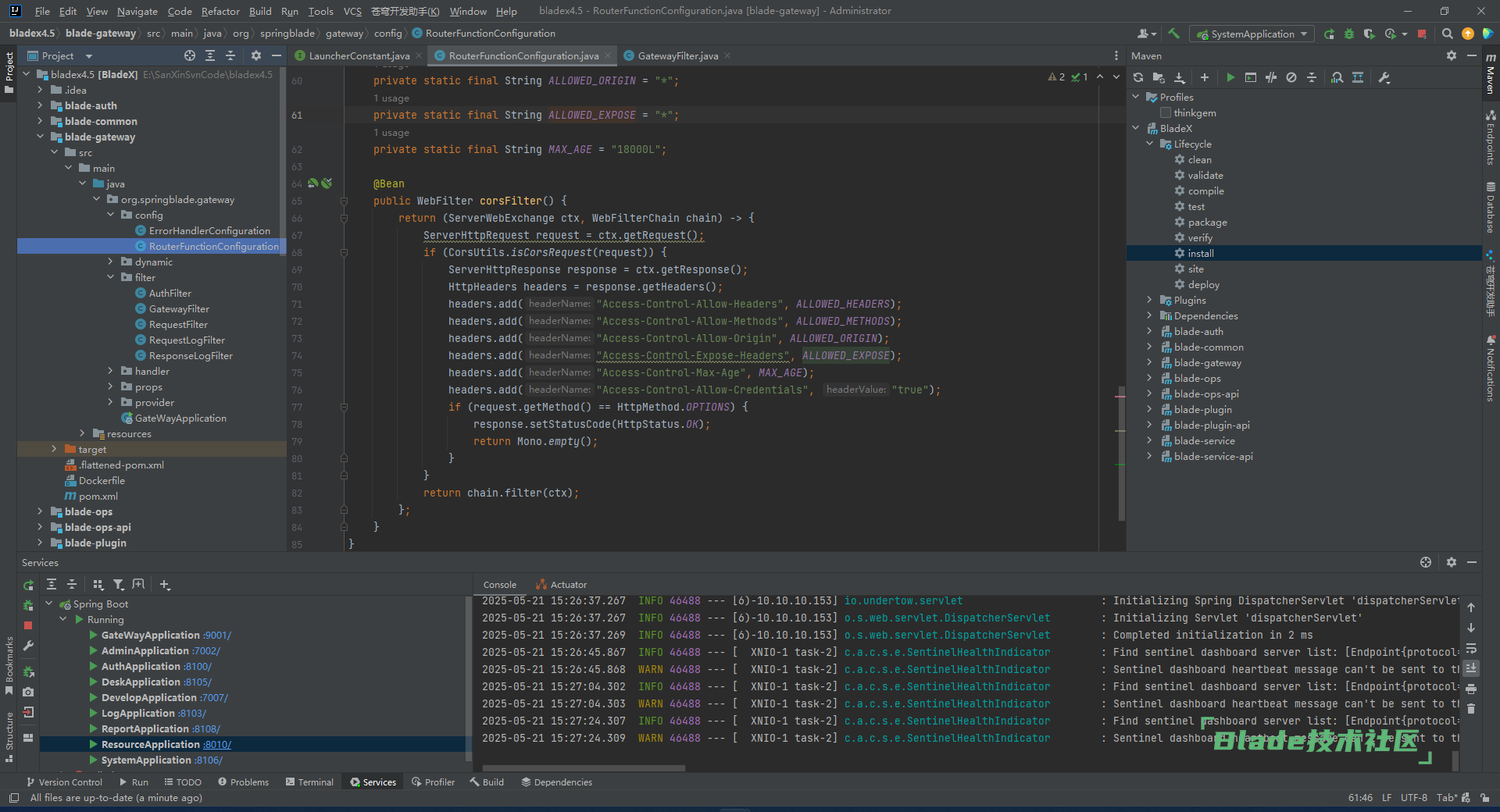Collapse the blade-gateway folder in the project tree
Screen dimensions: 1500x812
click(x=40, y=137)
